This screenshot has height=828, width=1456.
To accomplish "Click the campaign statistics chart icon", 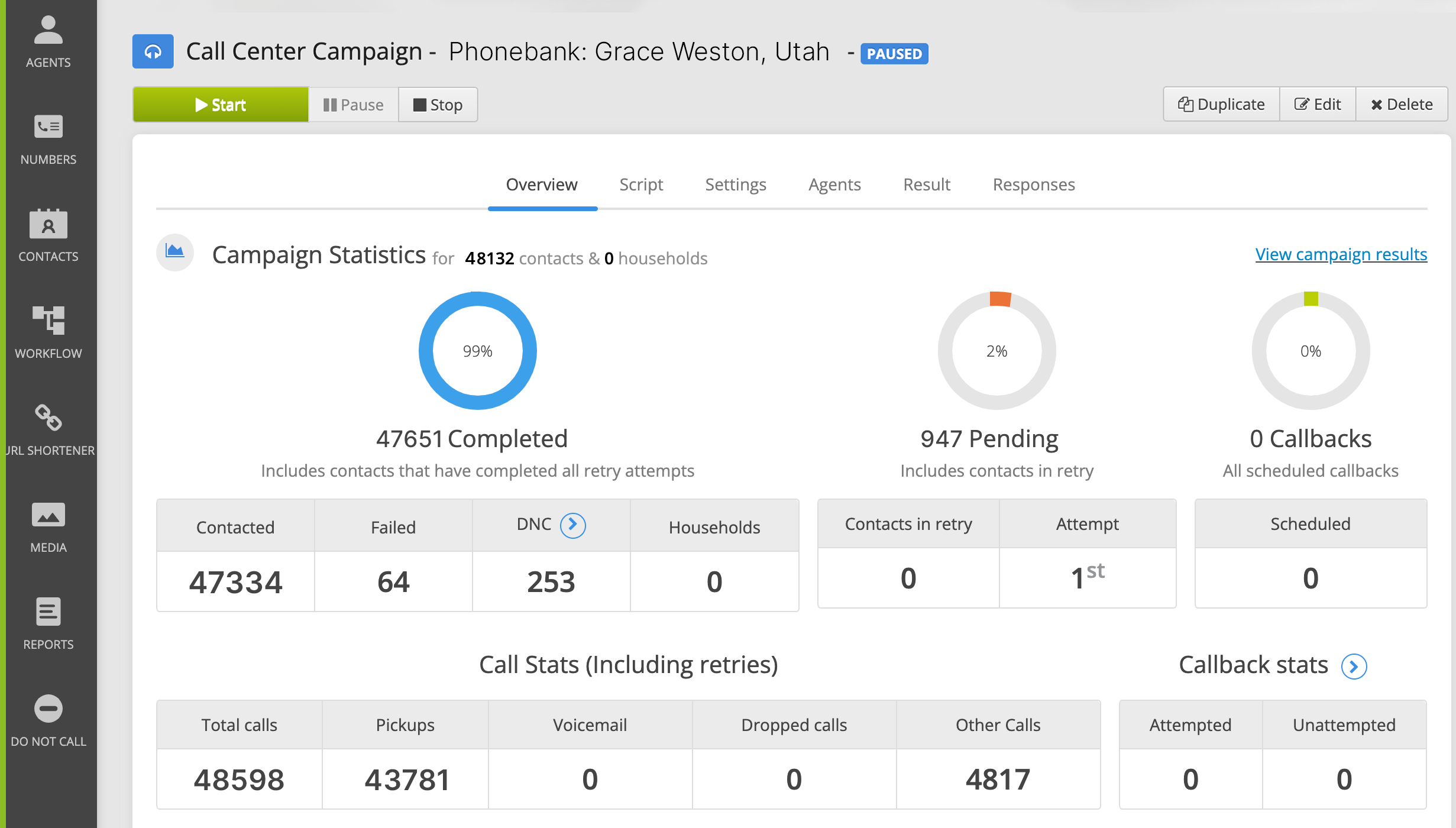I will click(174, 252).
